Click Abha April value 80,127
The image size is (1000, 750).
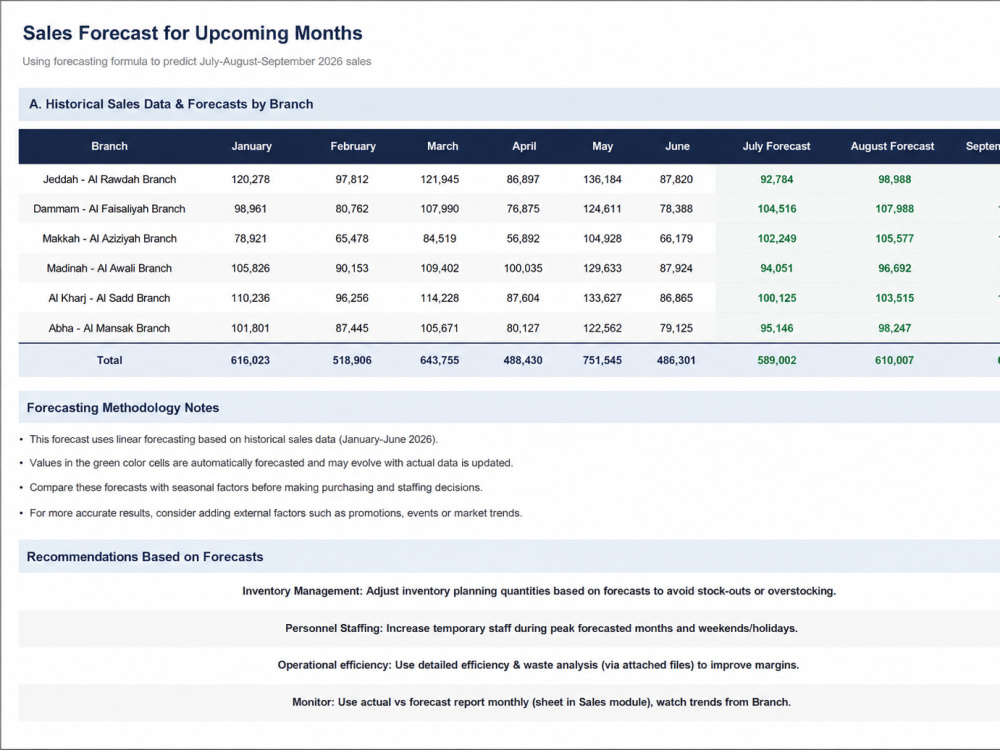click(523, 328)
